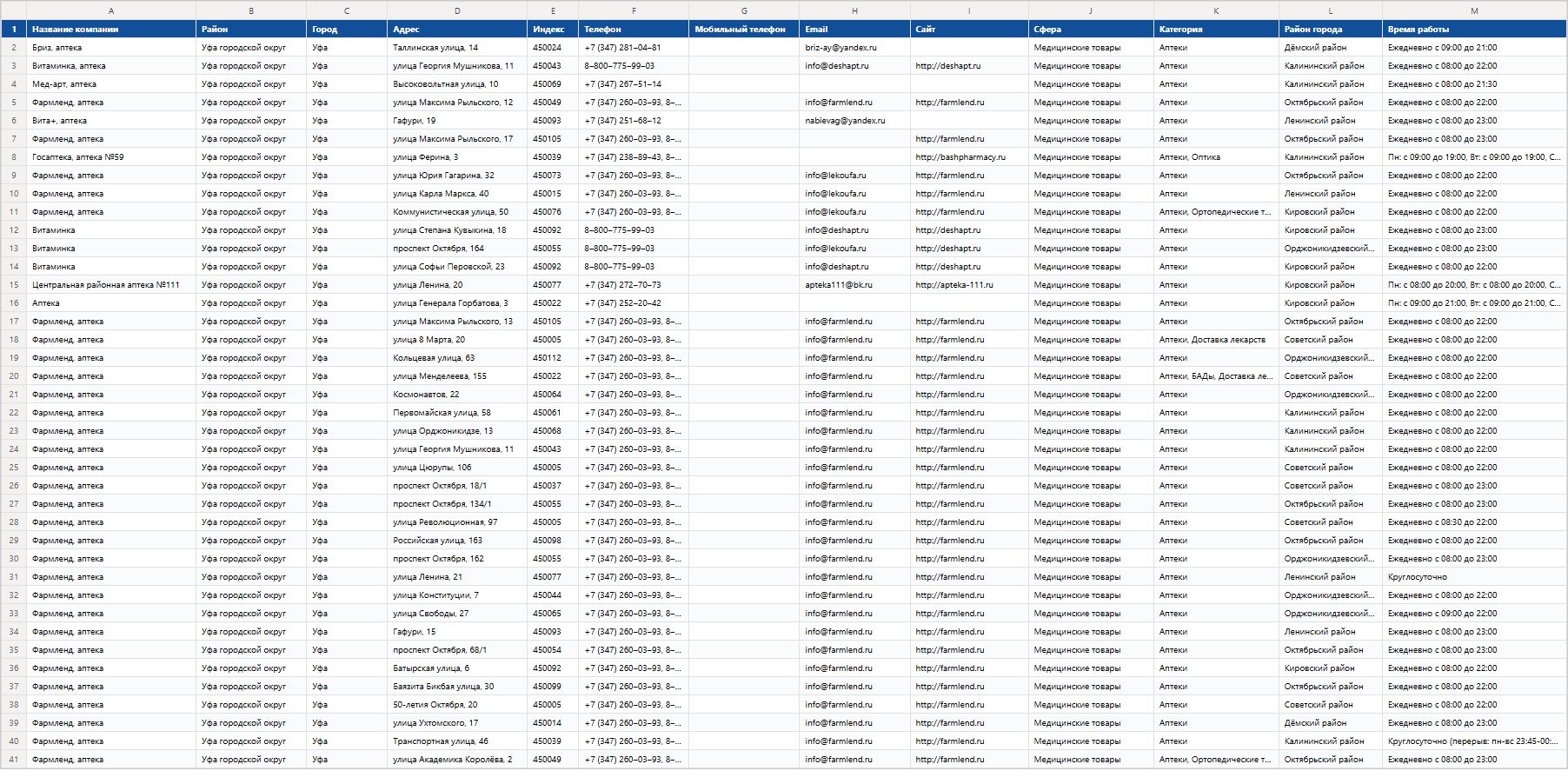The height and width of the screenshot is (784, 1568).
Task: Click the address "улица Генерала Горбатова, 3"
Action: (x=457, y=303)
